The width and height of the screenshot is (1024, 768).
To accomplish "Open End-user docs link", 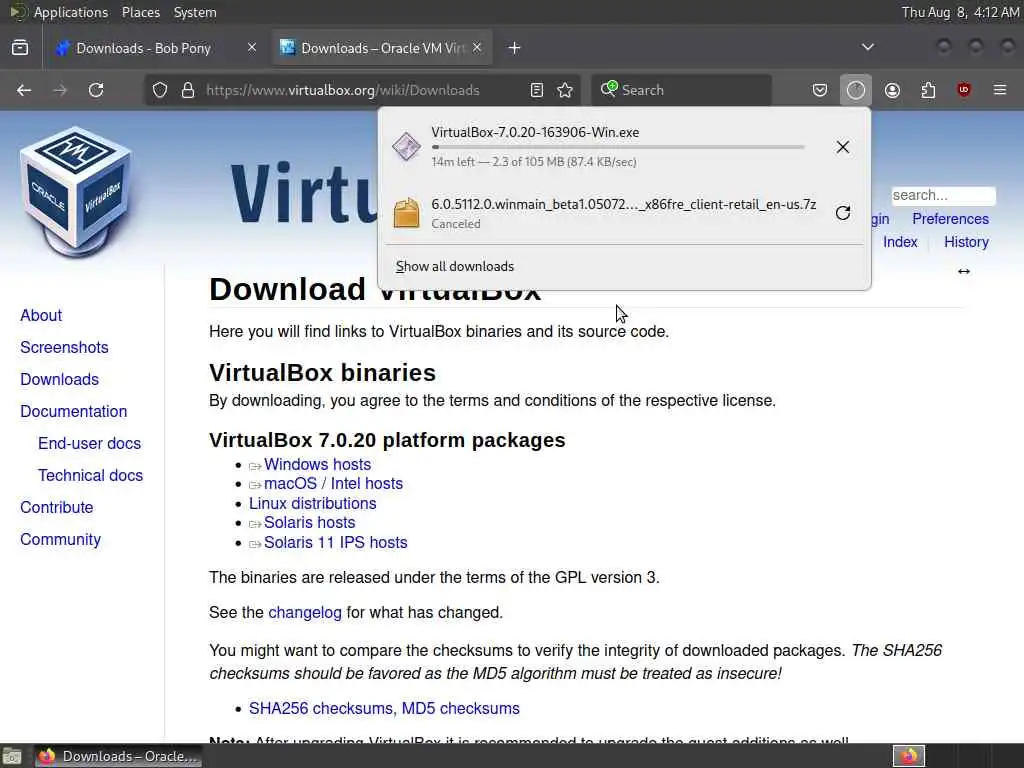I will pos(89,443).
